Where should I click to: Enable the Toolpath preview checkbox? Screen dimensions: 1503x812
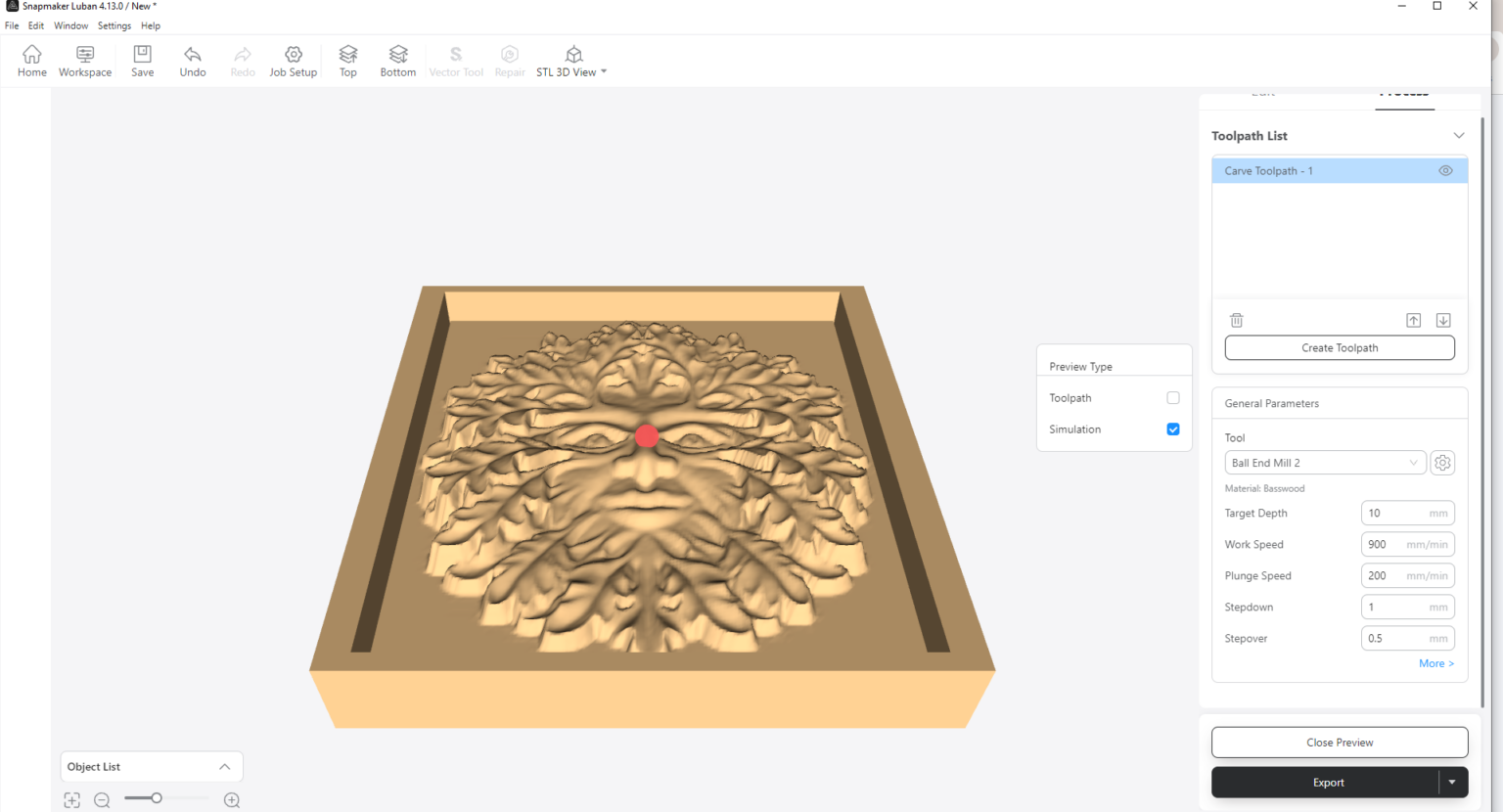coord(1172,397)
